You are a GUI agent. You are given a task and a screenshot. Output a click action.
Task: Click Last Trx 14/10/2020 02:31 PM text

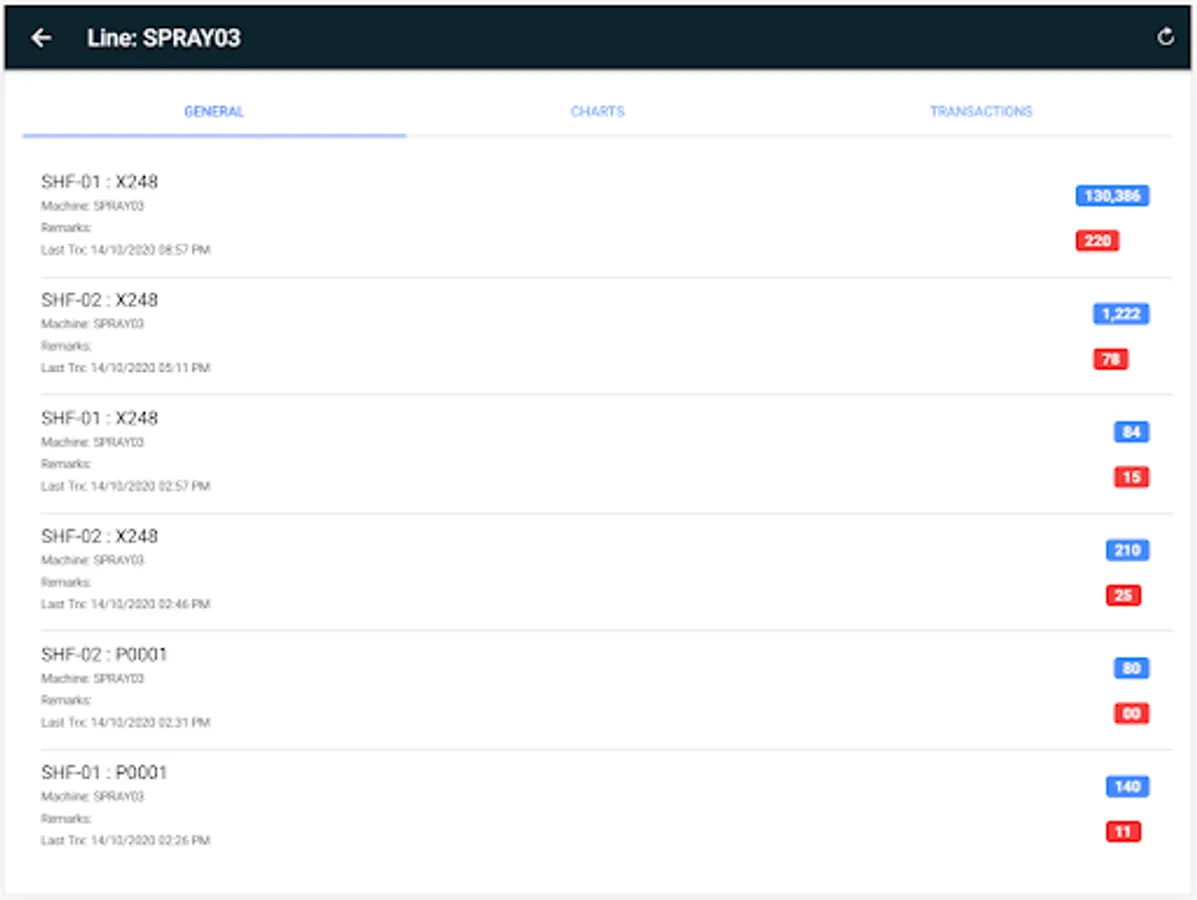point(125,722)
